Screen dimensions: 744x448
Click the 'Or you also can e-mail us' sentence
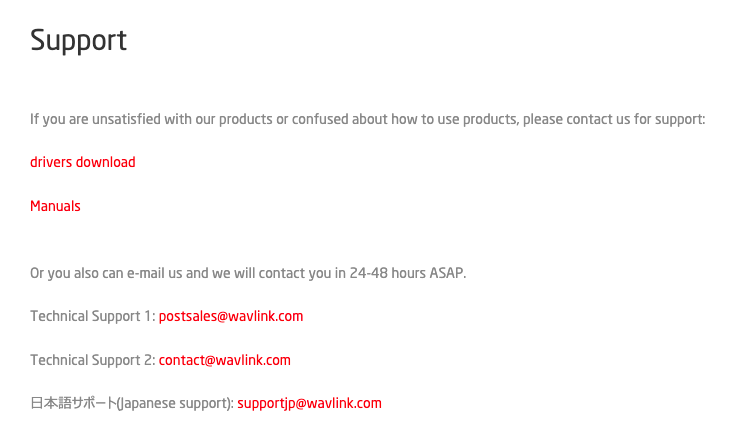(x=248, y=273)
